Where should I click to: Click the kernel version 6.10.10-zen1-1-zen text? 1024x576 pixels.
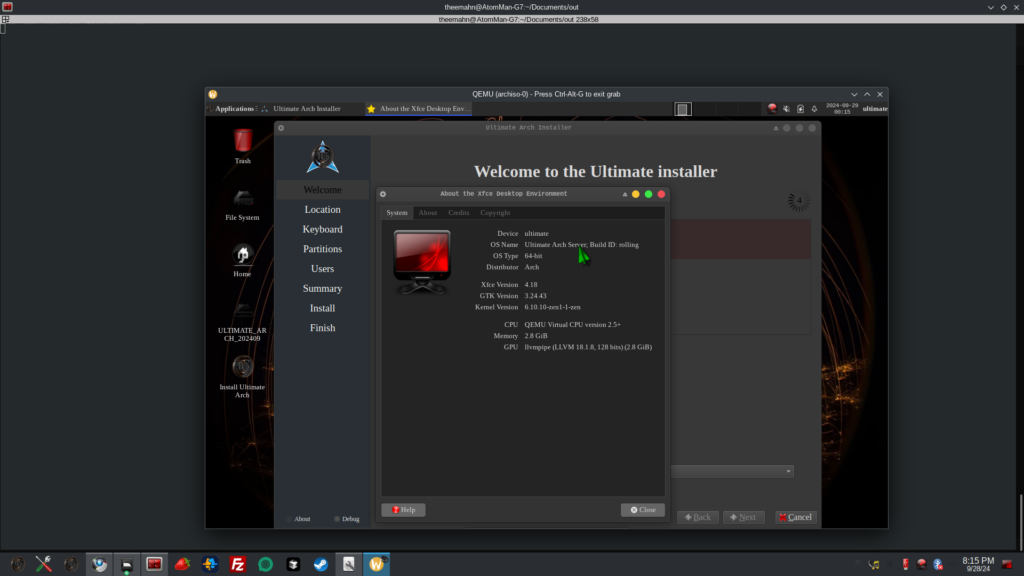(552, 307)
